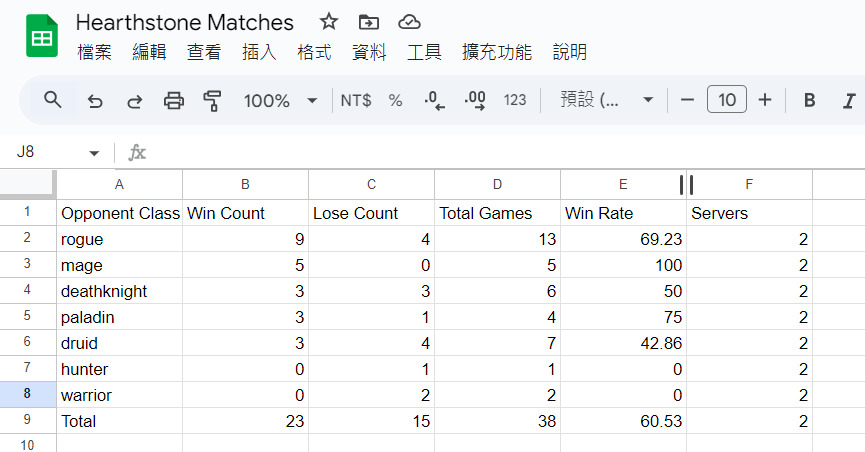The image size is (865, 452).
Task: Expand the font family dropdown
Action: pyautogui.click(x=607, y=100)
